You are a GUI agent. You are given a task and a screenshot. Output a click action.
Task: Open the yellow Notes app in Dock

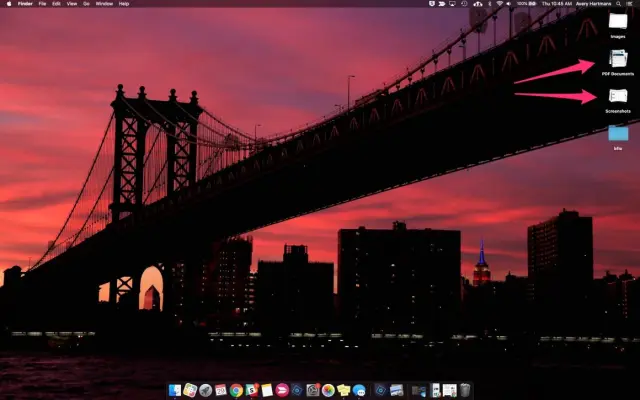click(267, 391)
